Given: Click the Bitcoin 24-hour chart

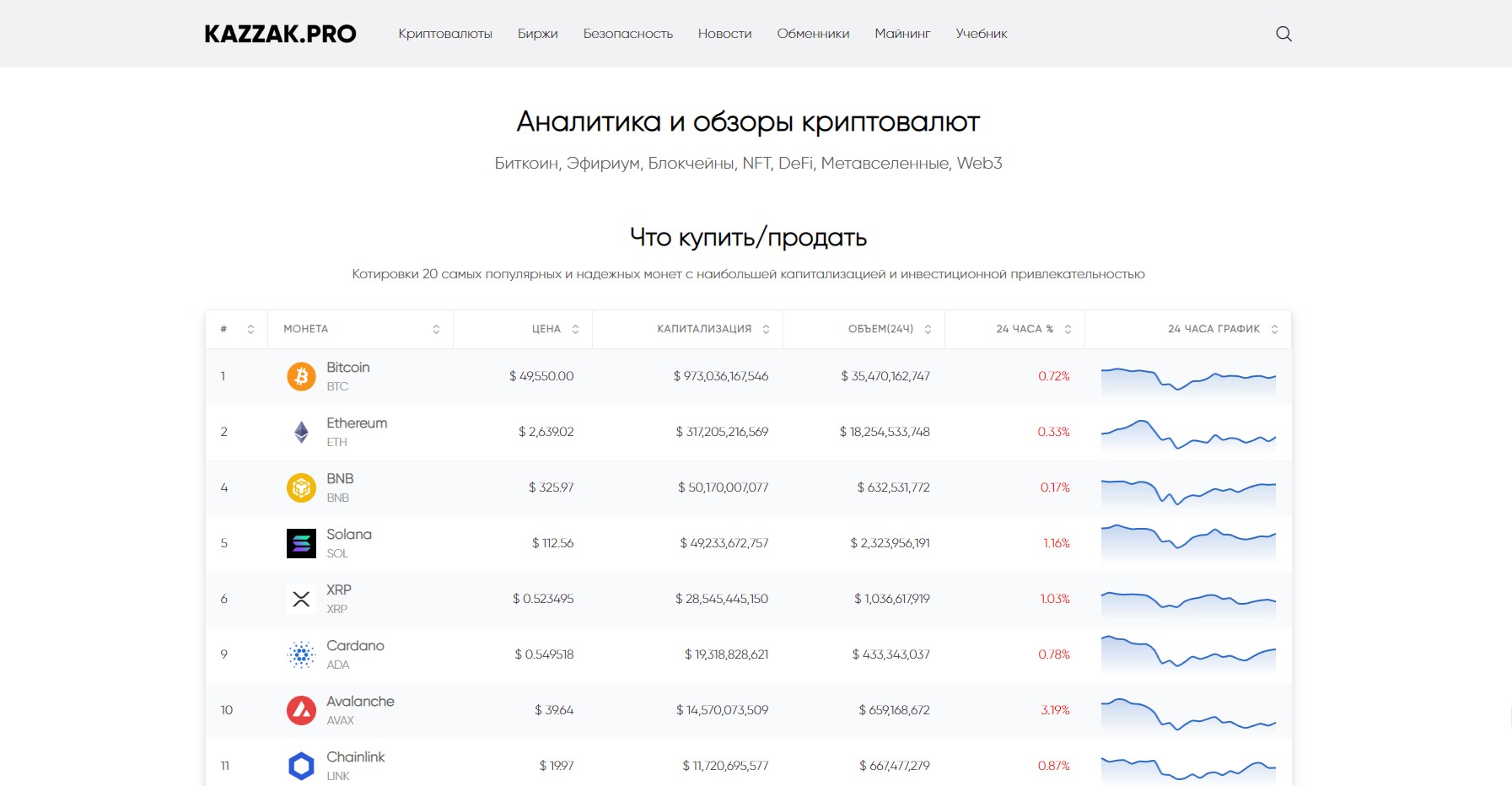Looking at the screenshot, I should [x=1188, y=380].
